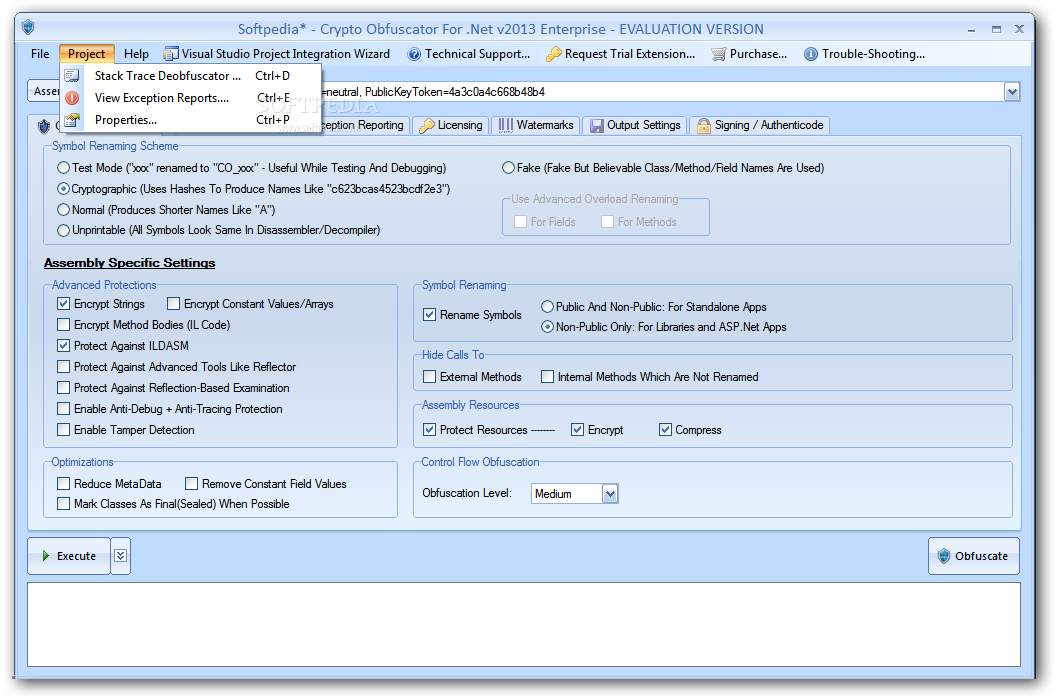Click the Output Settings floppy disk icon
Viewport: 1056px width, 699px height.
[597, 125]
